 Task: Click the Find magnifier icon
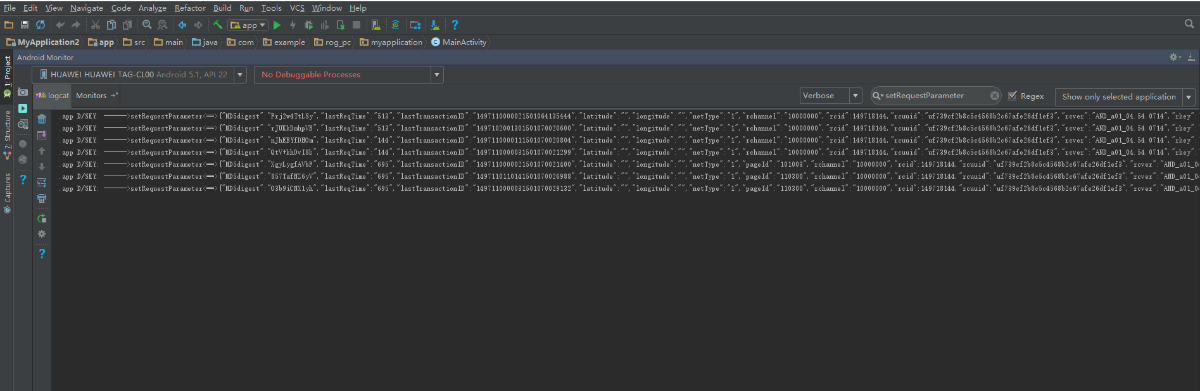coord(146,25)
